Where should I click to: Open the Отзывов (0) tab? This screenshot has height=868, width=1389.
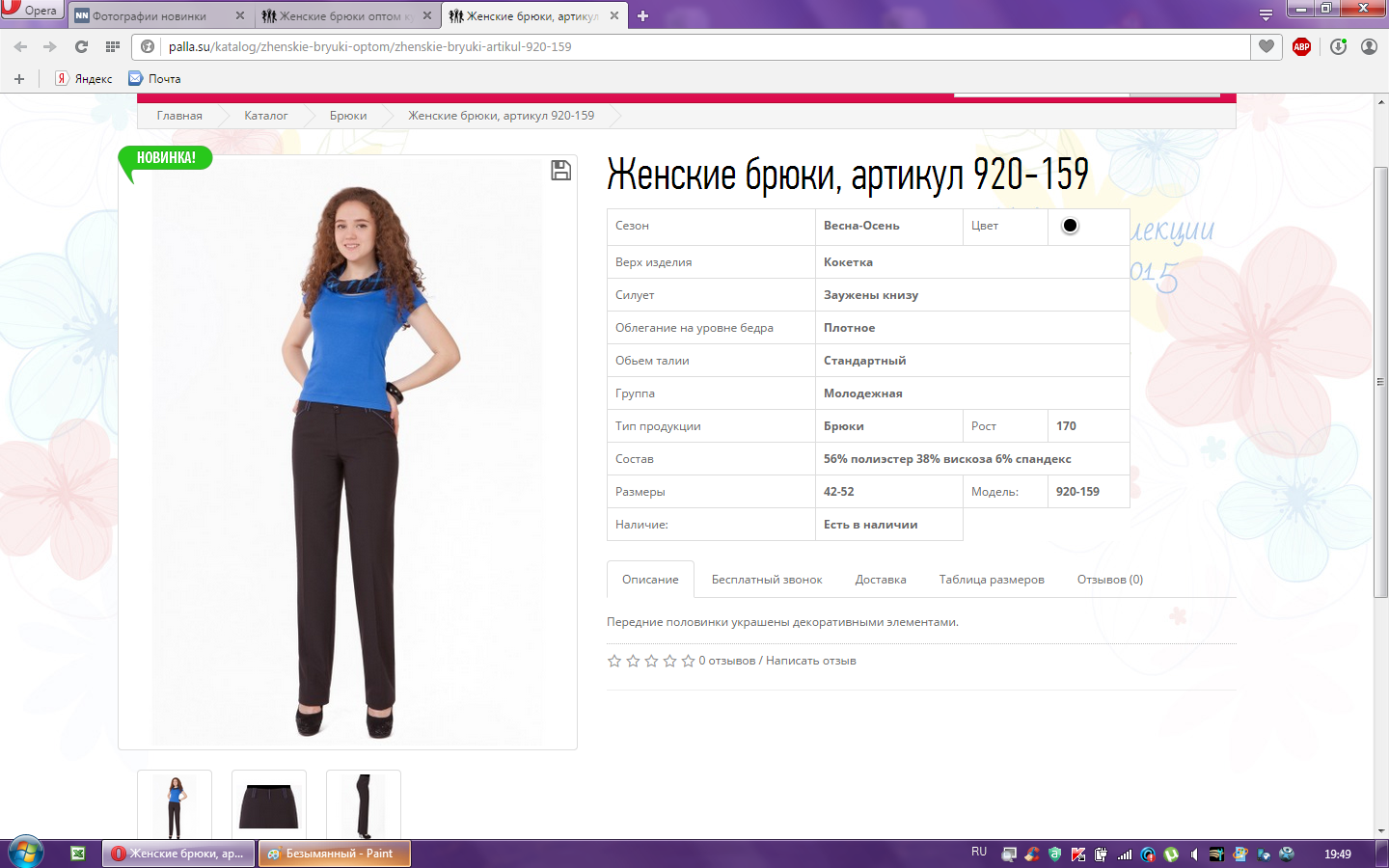click(1110, 580)
